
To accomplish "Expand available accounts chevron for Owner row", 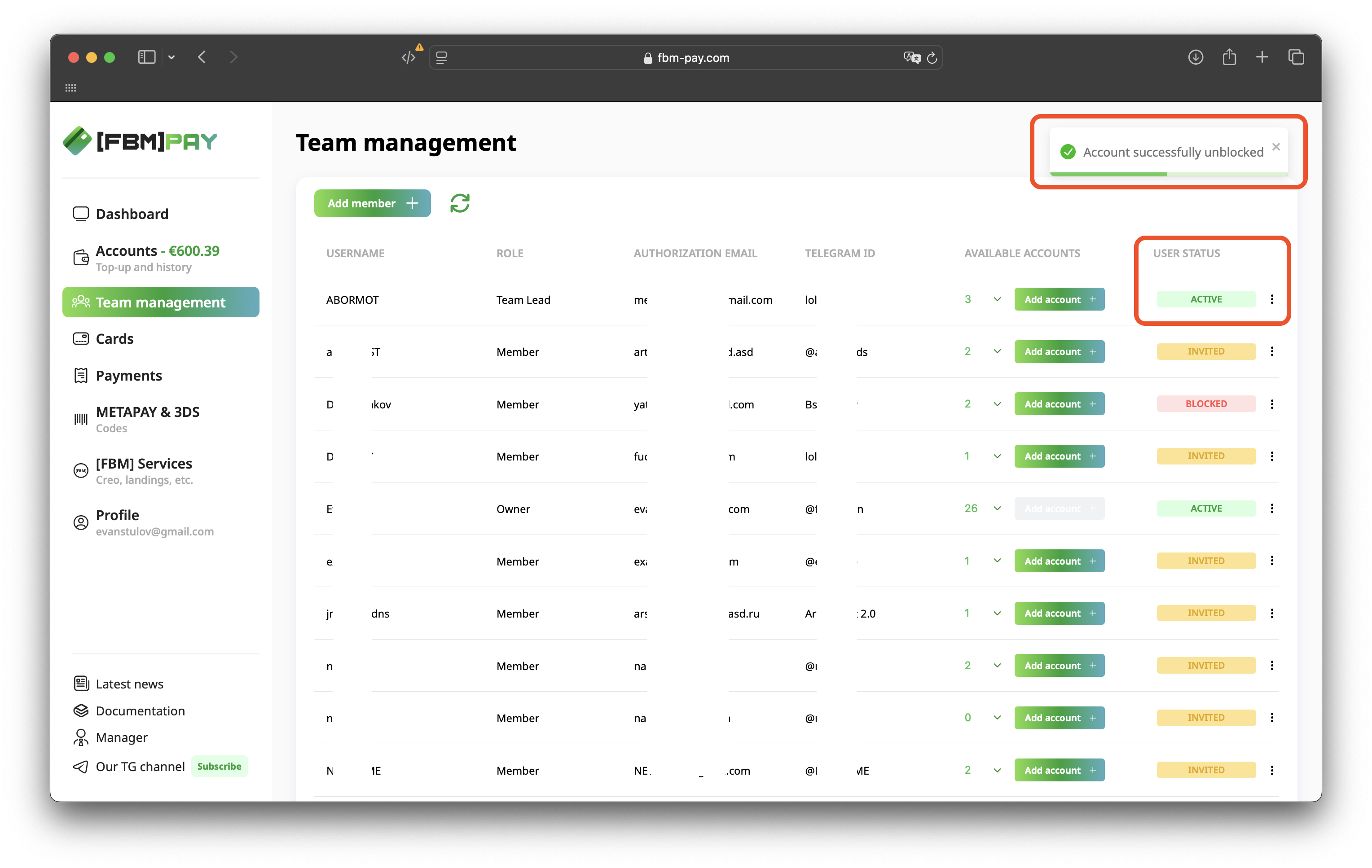I will (997, 508).
